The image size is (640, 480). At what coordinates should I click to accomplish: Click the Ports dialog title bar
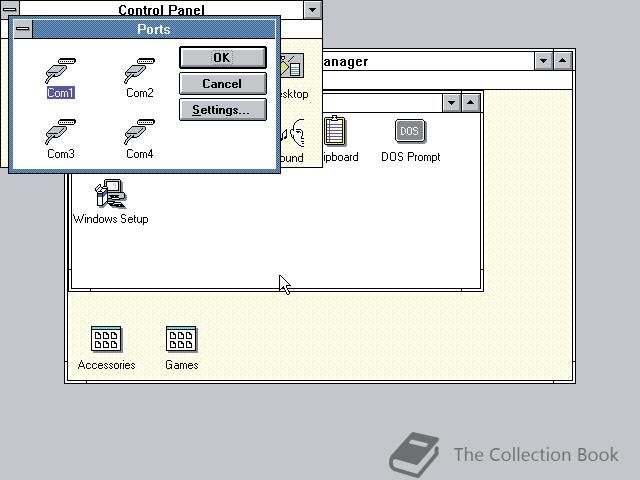pyautogui.click(x=153, y=29)
